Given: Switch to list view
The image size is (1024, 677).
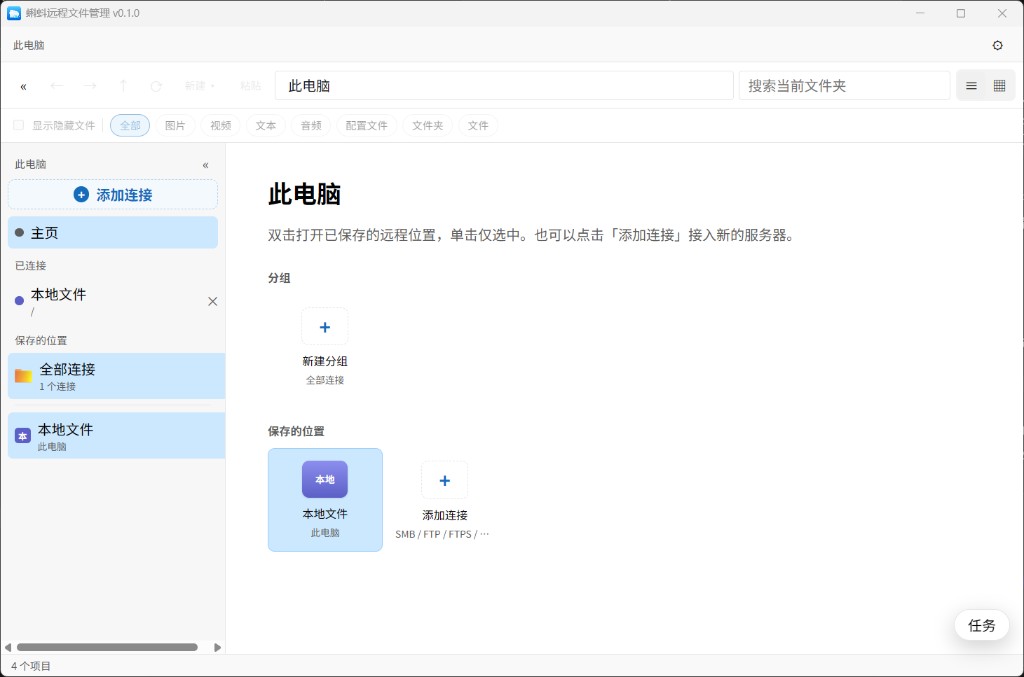Looking at the screenshot, I should (971, 86).
